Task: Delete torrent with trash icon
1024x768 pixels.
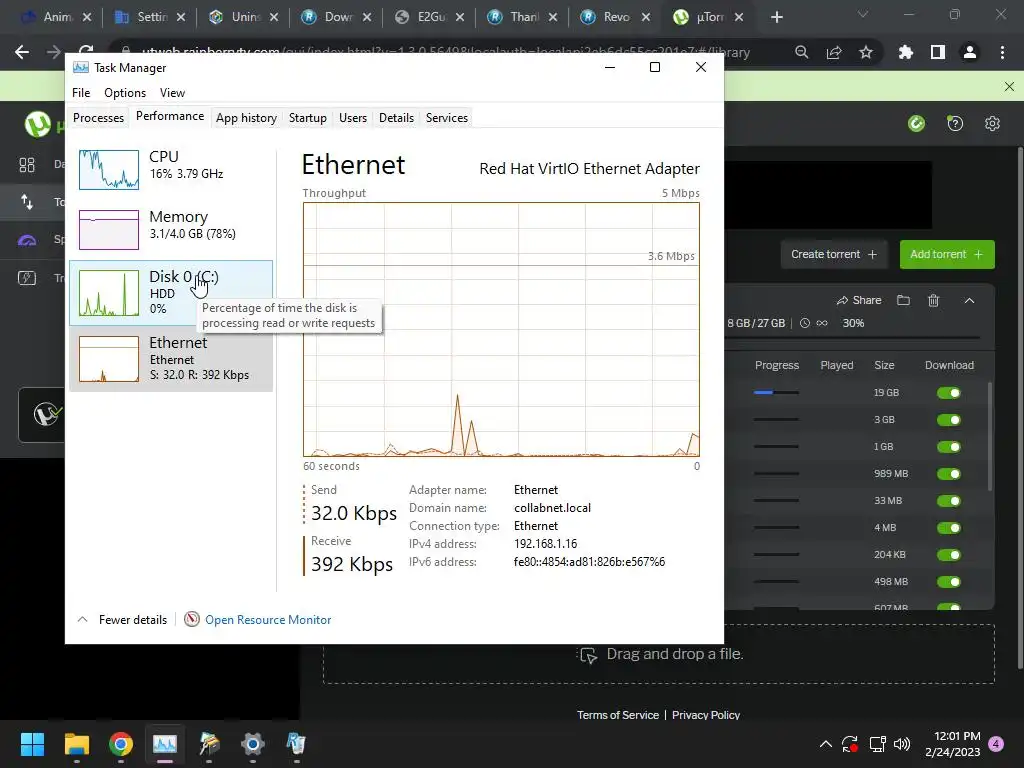Action: tap(934, 300)
